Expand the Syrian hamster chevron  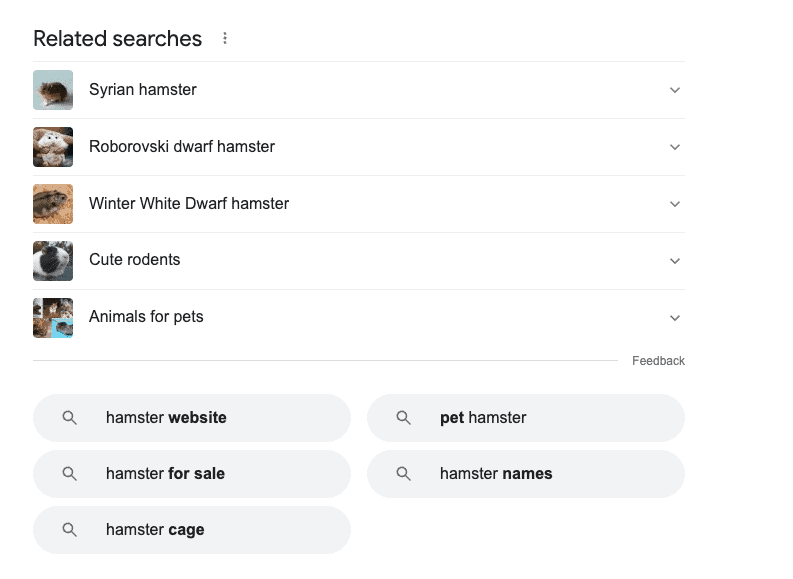point(675,90)
